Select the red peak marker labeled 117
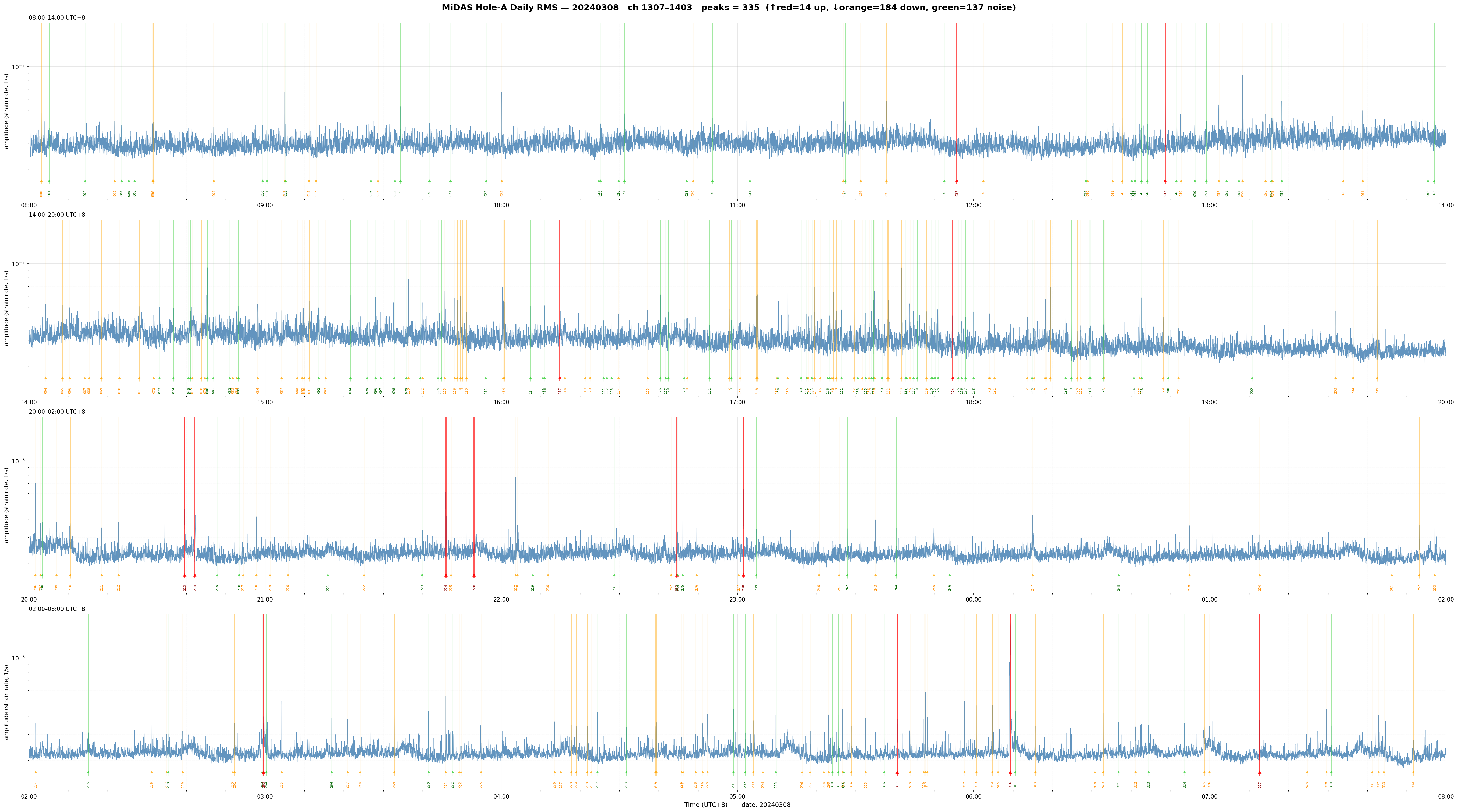 [x=560, y=378]
